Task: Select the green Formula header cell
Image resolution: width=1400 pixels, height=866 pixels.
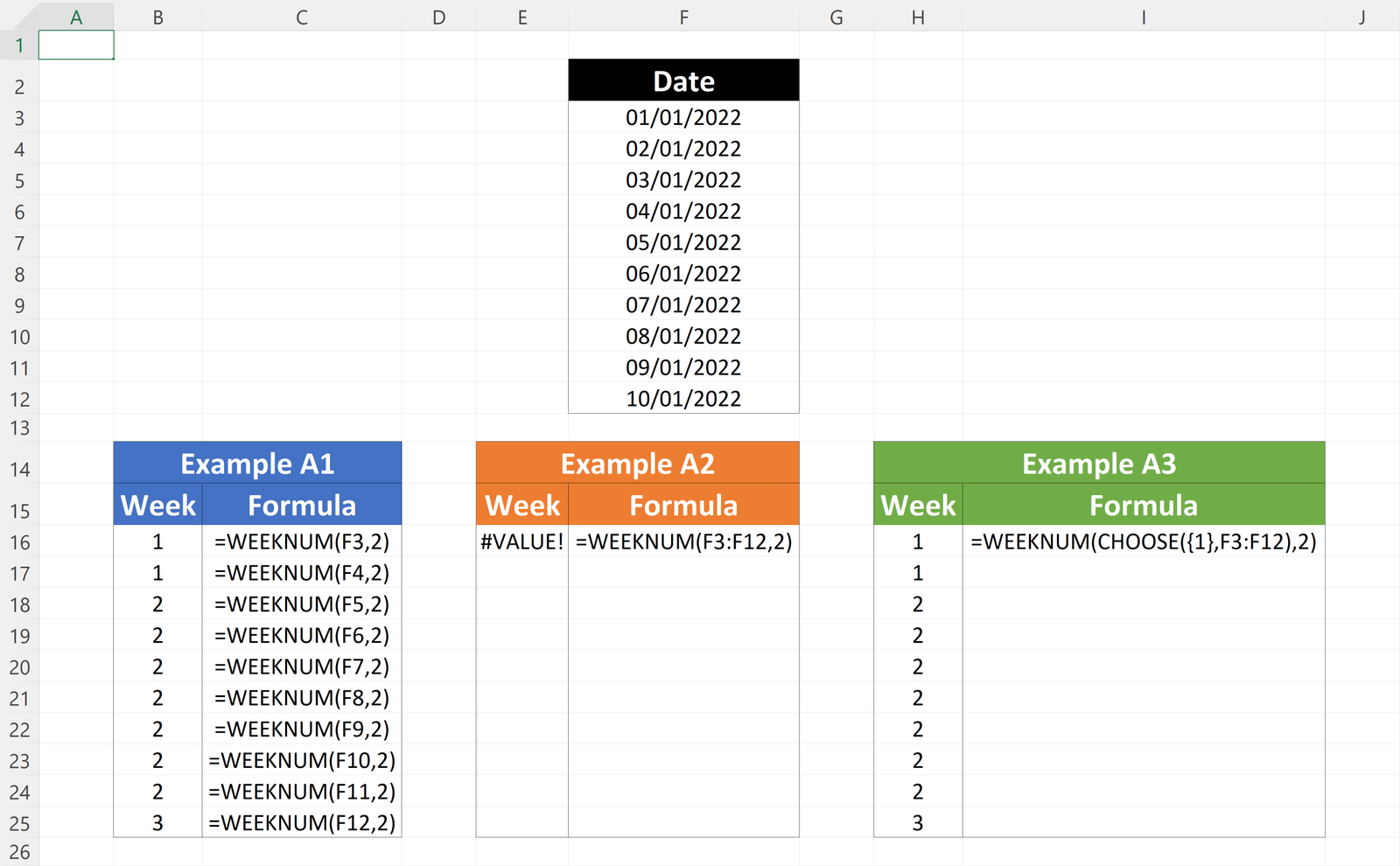Action: click(x=1143, y=505)
